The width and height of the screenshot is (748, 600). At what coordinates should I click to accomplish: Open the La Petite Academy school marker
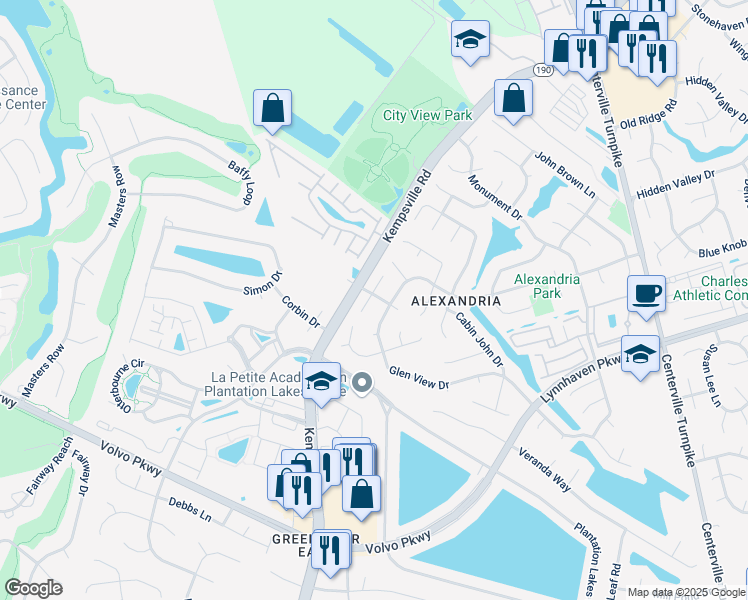pos(322,383)
